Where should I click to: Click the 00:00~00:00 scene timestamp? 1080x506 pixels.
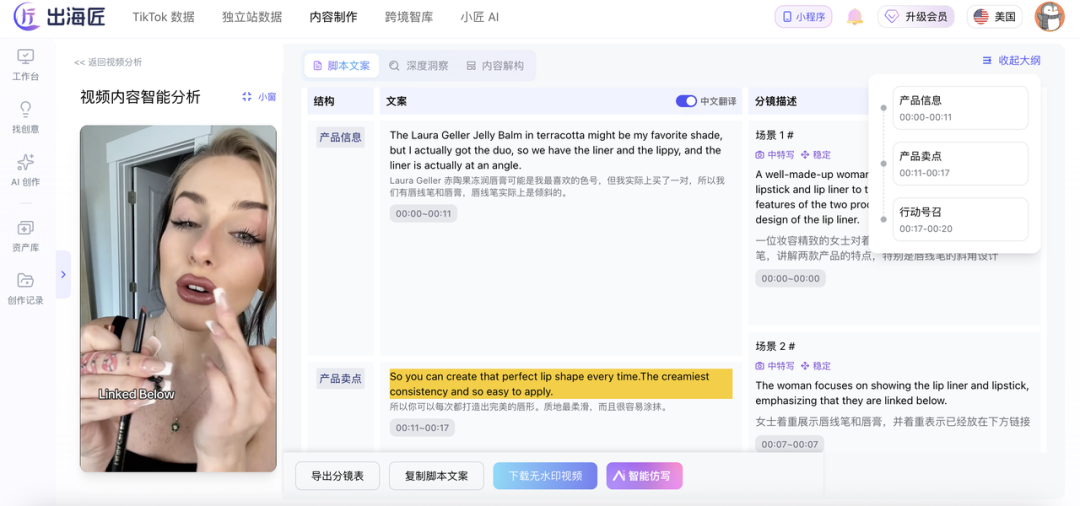(790, 278)
